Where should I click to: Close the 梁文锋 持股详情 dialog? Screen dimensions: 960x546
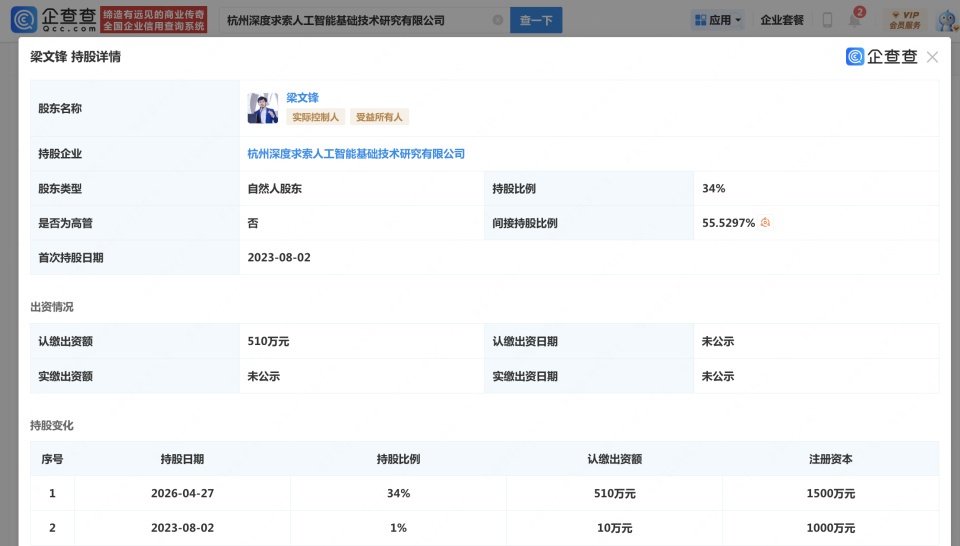click(x=932, y=57)
